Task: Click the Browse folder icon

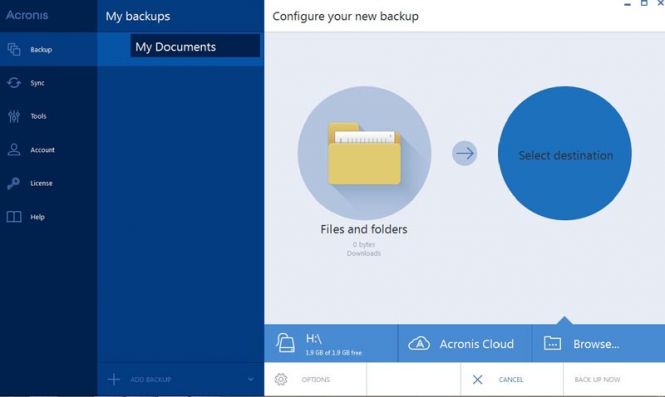Action: click(552, 343)
